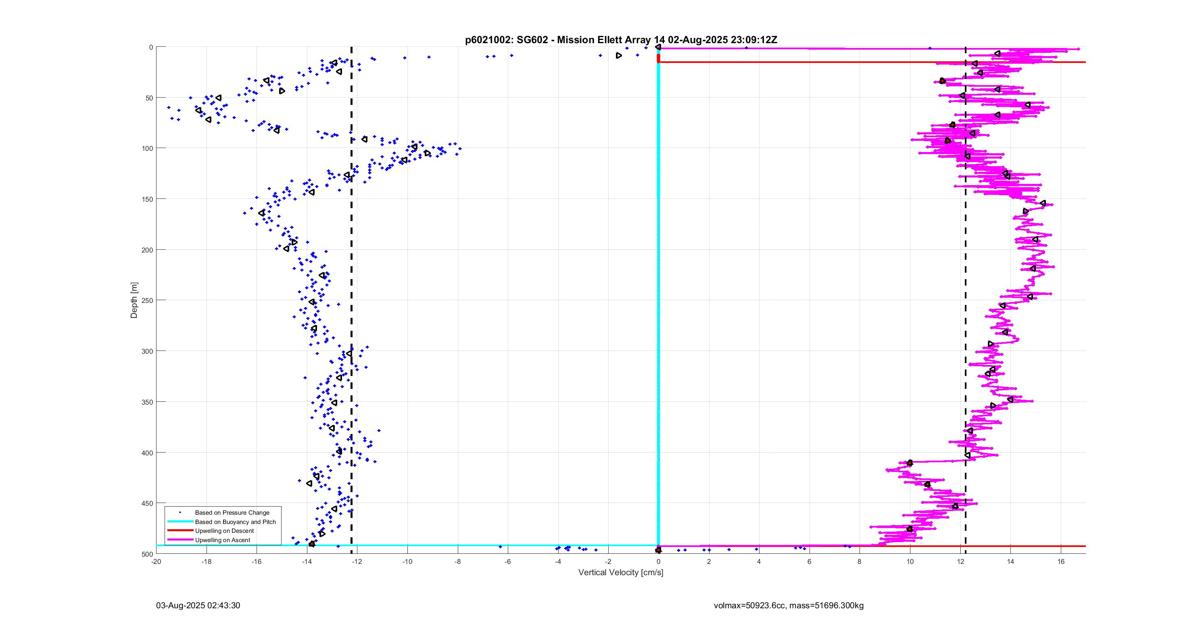Click x-axis tick label "-2"
1200x622 pixels.
pos(608,561)
